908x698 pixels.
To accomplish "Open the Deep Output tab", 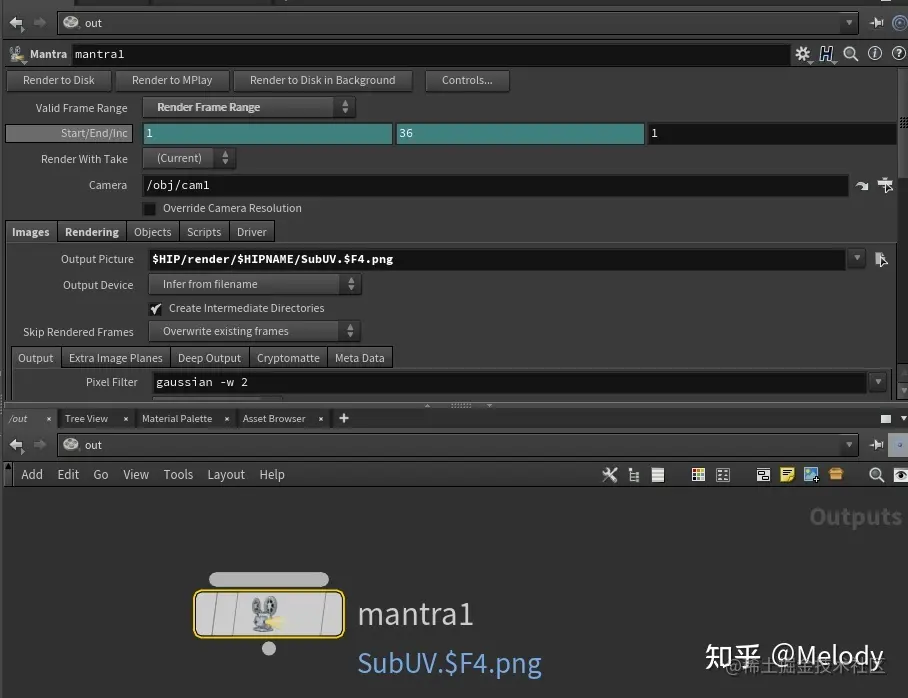I will 209,358.
